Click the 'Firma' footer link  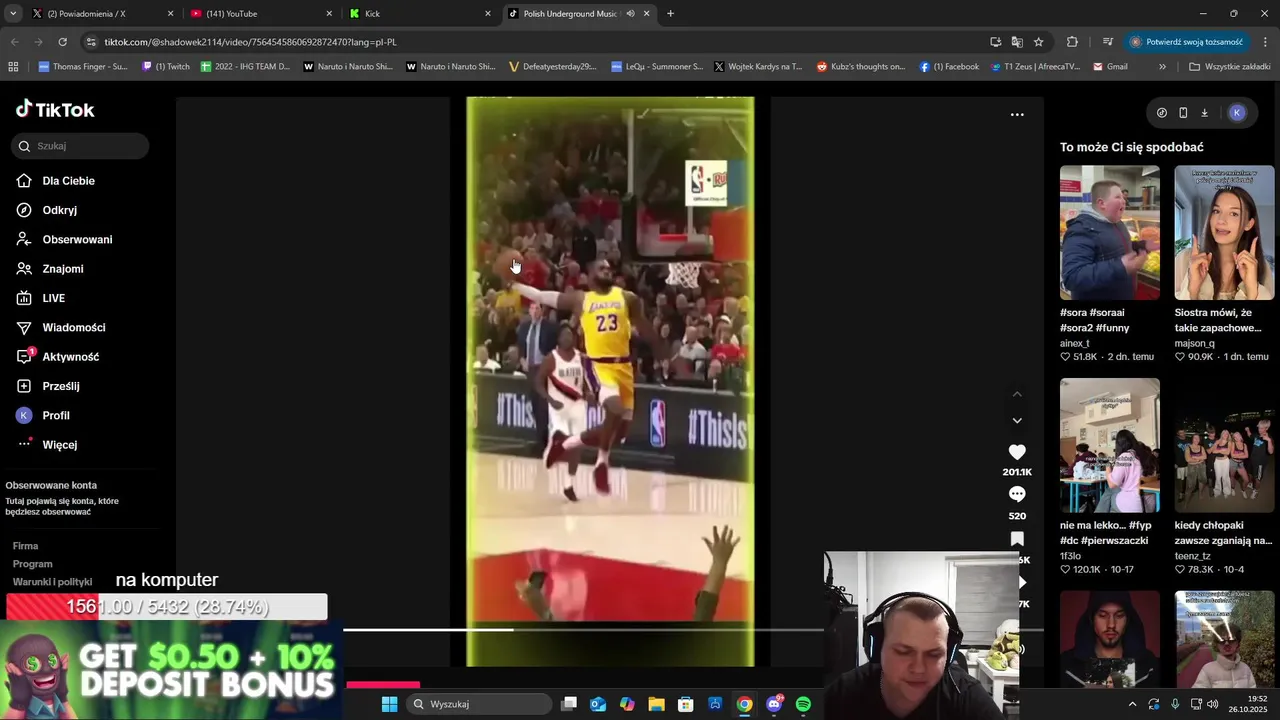point(25,546)
